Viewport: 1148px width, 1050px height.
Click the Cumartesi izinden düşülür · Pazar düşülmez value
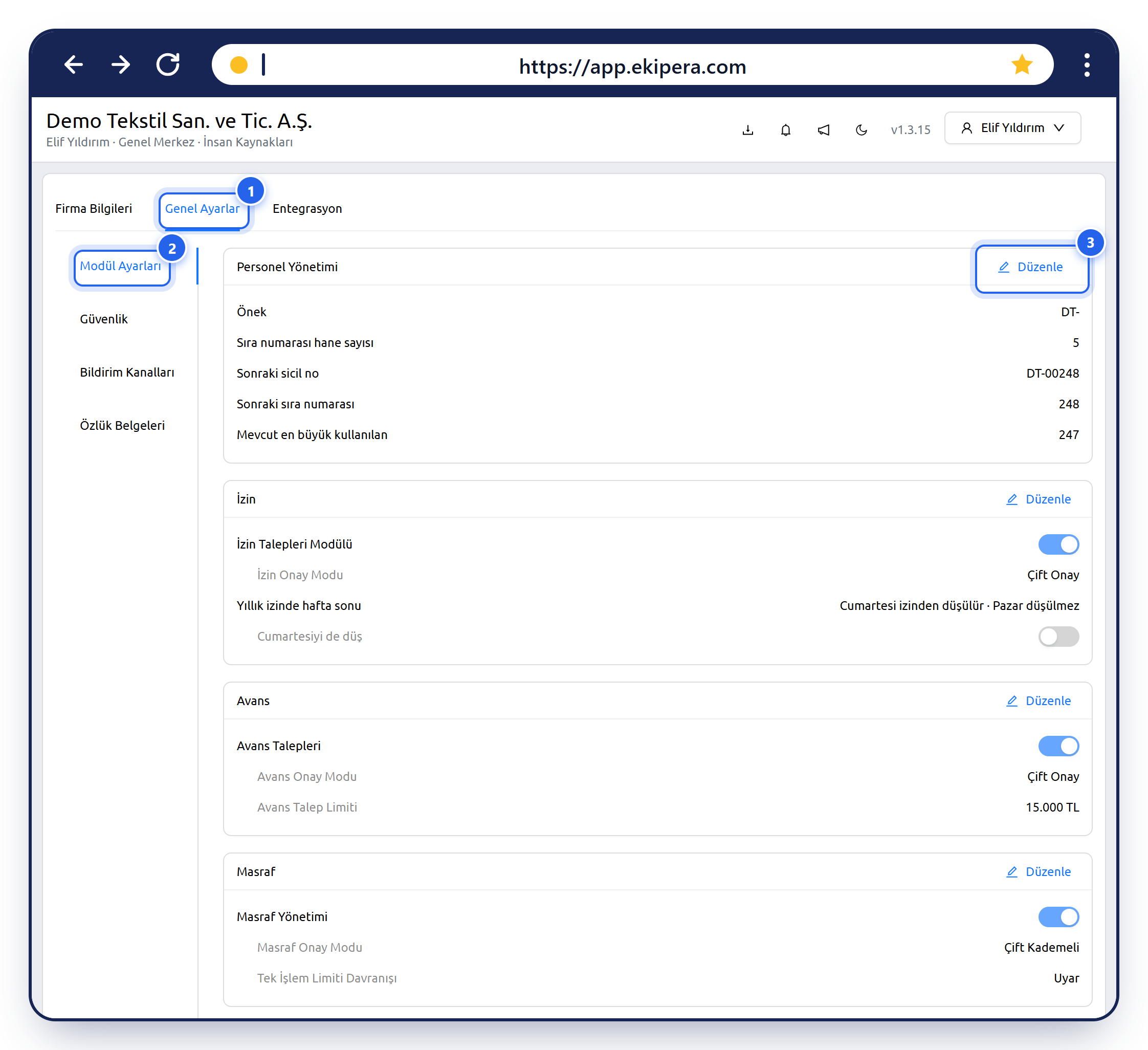960,606
